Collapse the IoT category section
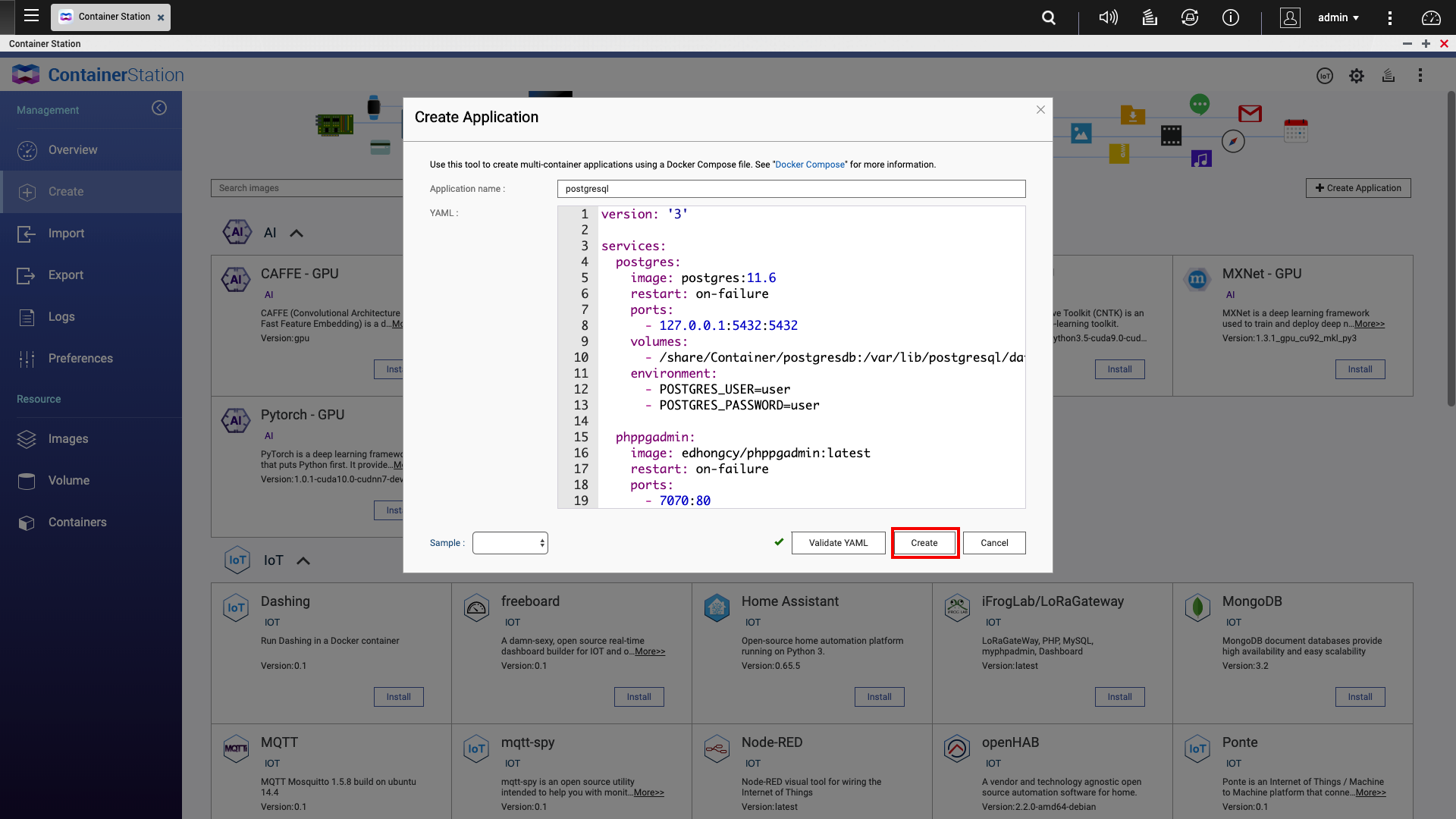1456x819 pixels. coord(303,561)
